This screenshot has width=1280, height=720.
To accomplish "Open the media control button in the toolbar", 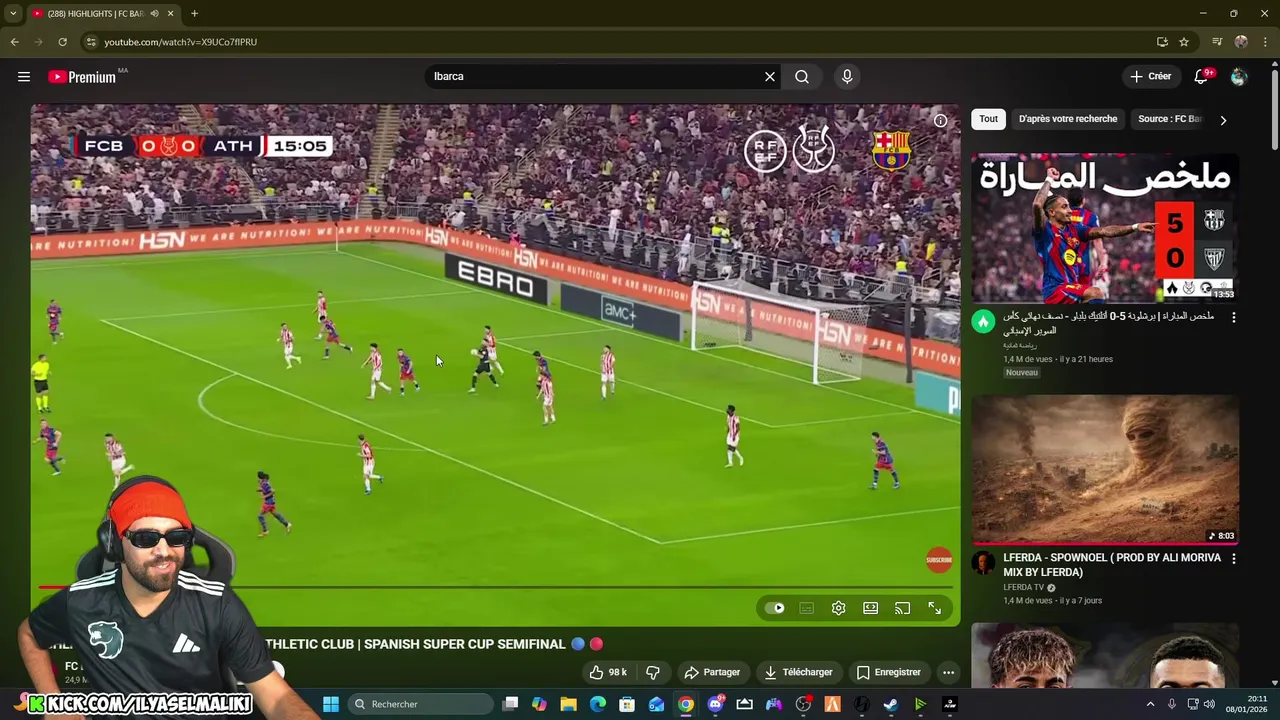I will pos(1217,42).
